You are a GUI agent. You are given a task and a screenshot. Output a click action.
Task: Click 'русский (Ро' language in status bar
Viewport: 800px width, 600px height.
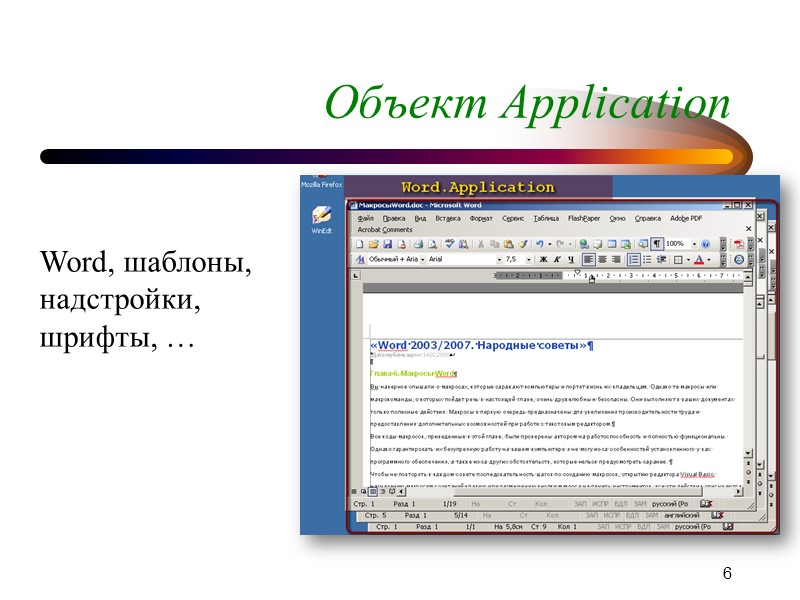(x=670, y=504)
